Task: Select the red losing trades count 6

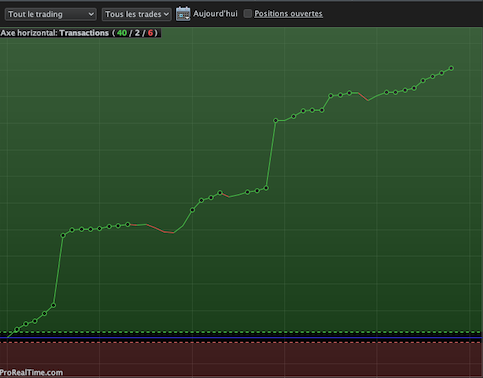Action: point(150,33)
